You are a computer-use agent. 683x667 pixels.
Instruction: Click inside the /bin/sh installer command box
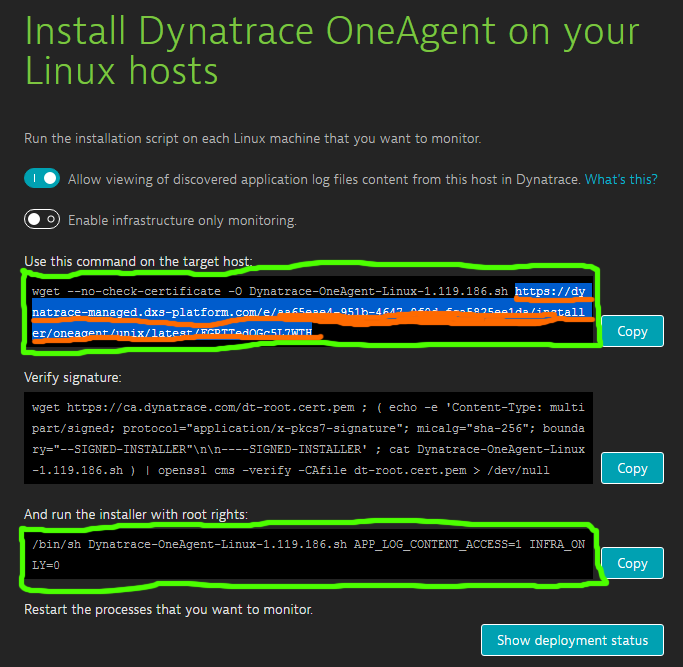tap(308, 555)
